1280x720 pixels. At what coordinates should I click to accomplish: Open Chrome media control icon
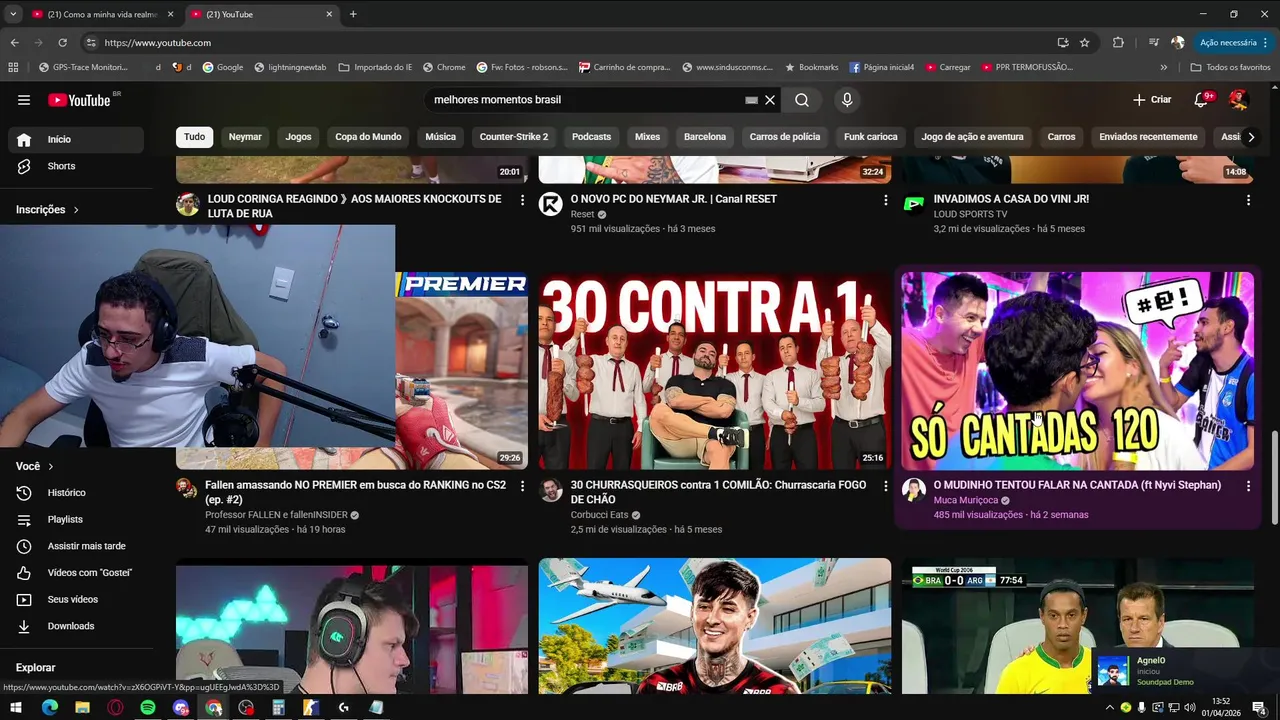coord(1153,43)
